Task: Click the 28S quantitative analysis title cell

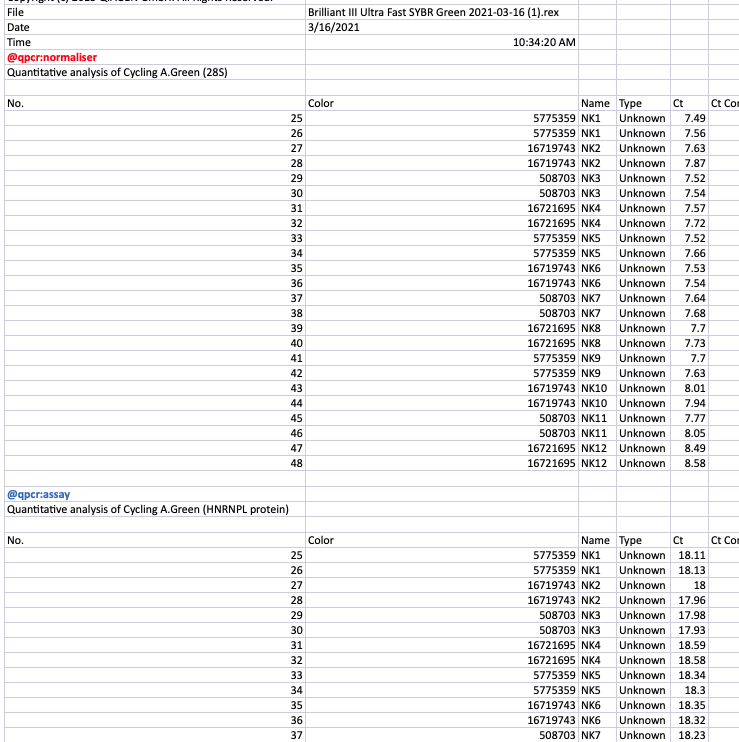Action: click(155, 72)
